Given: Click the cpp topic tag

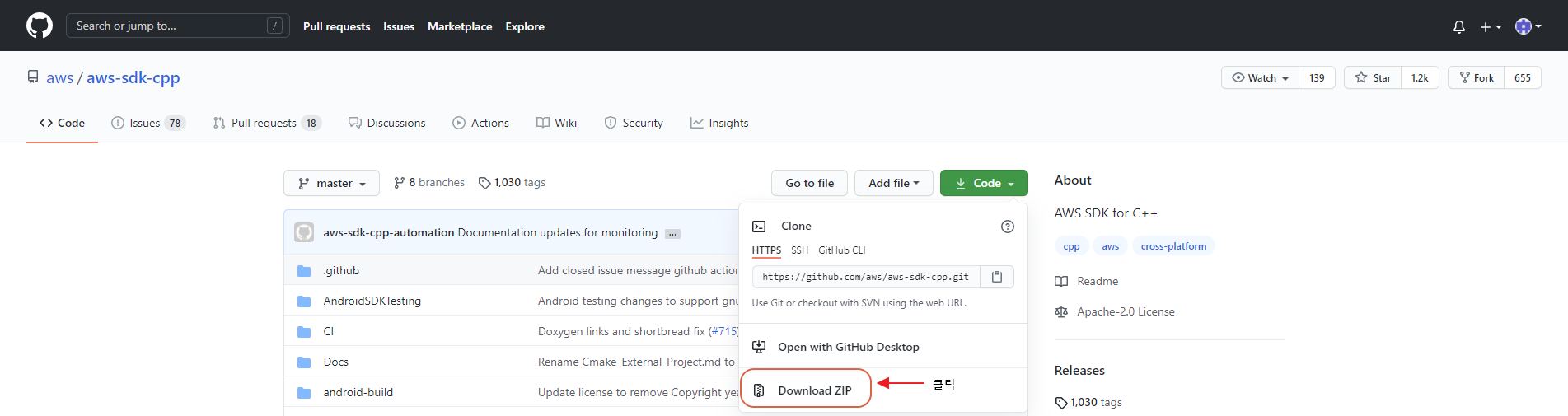Looking at the screenshot, I should point(1071,246).
